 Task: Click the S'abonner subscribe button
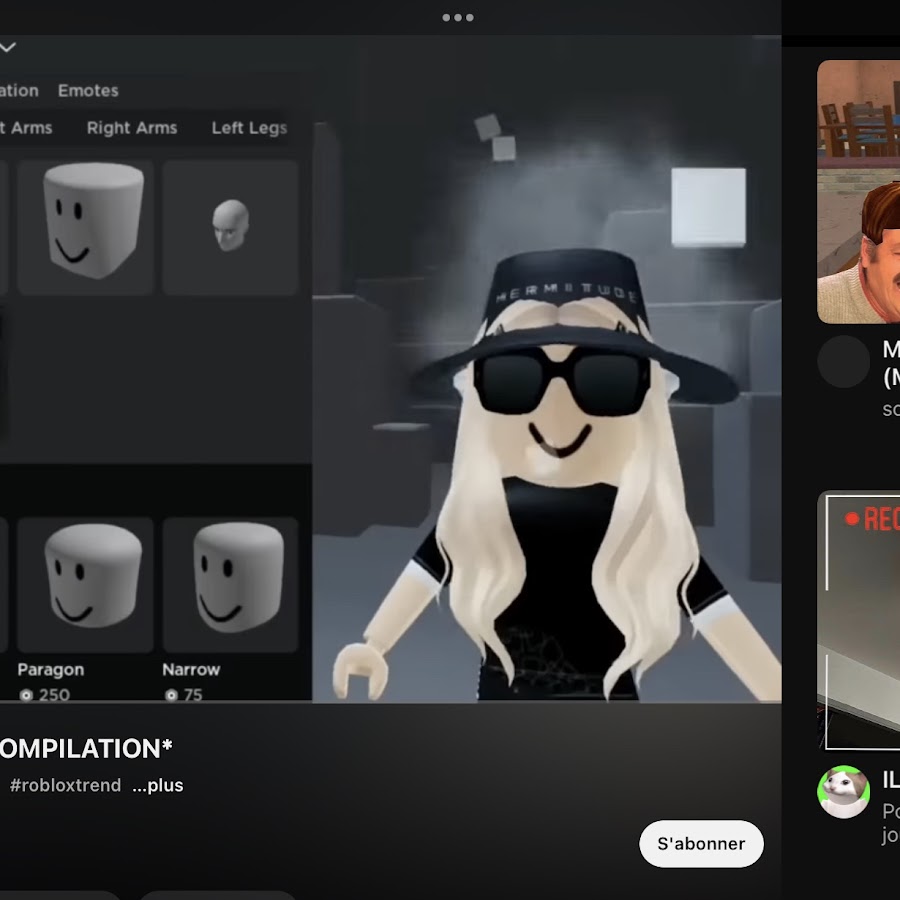tap(701, 843)
